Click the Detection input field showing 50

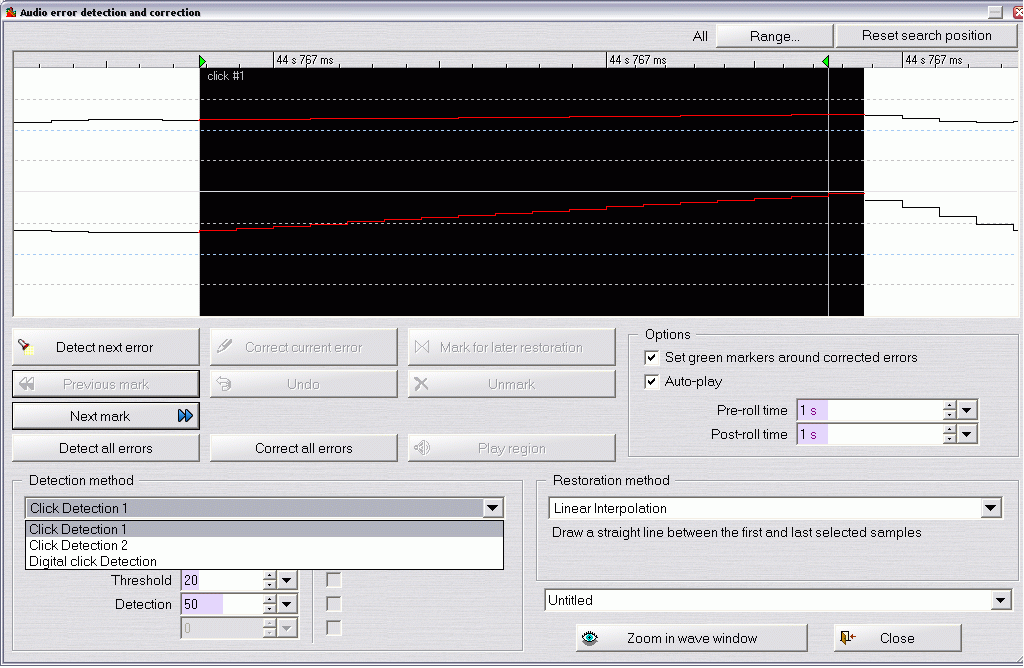222,604
